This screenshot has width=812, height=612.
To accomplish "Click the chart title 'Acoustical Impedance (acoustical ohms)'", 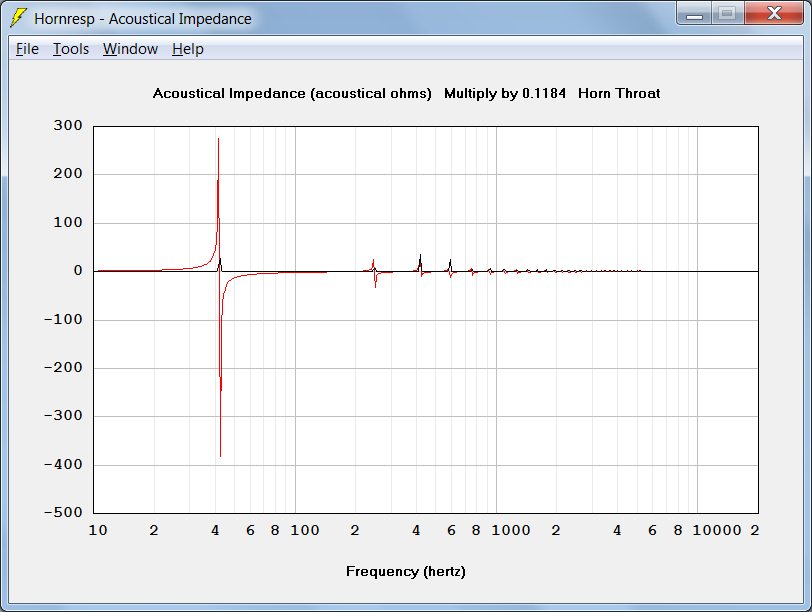I will 292,94.
